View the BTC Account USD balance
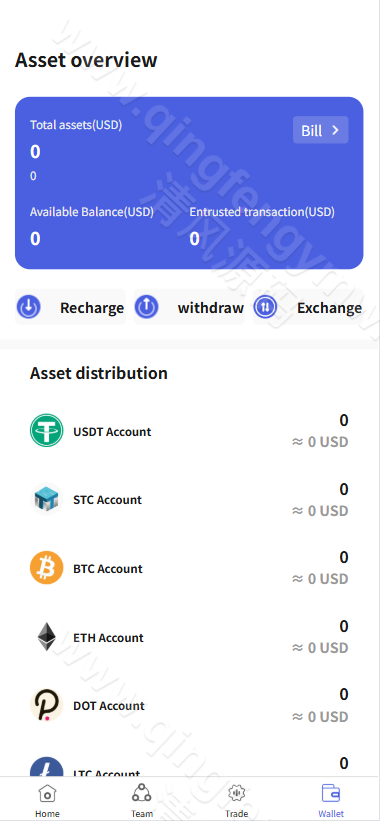Screen dimensions: 380x821 click(x=320, y=579)
